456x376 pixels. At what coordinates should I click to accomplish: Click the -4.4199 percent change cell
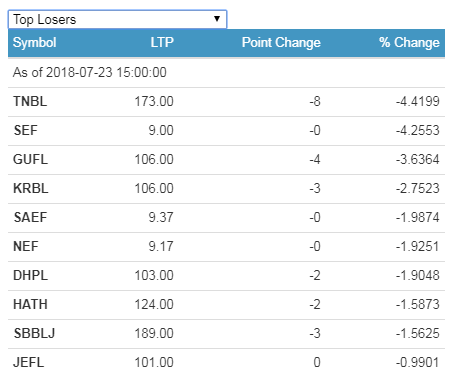coord(418,101)
